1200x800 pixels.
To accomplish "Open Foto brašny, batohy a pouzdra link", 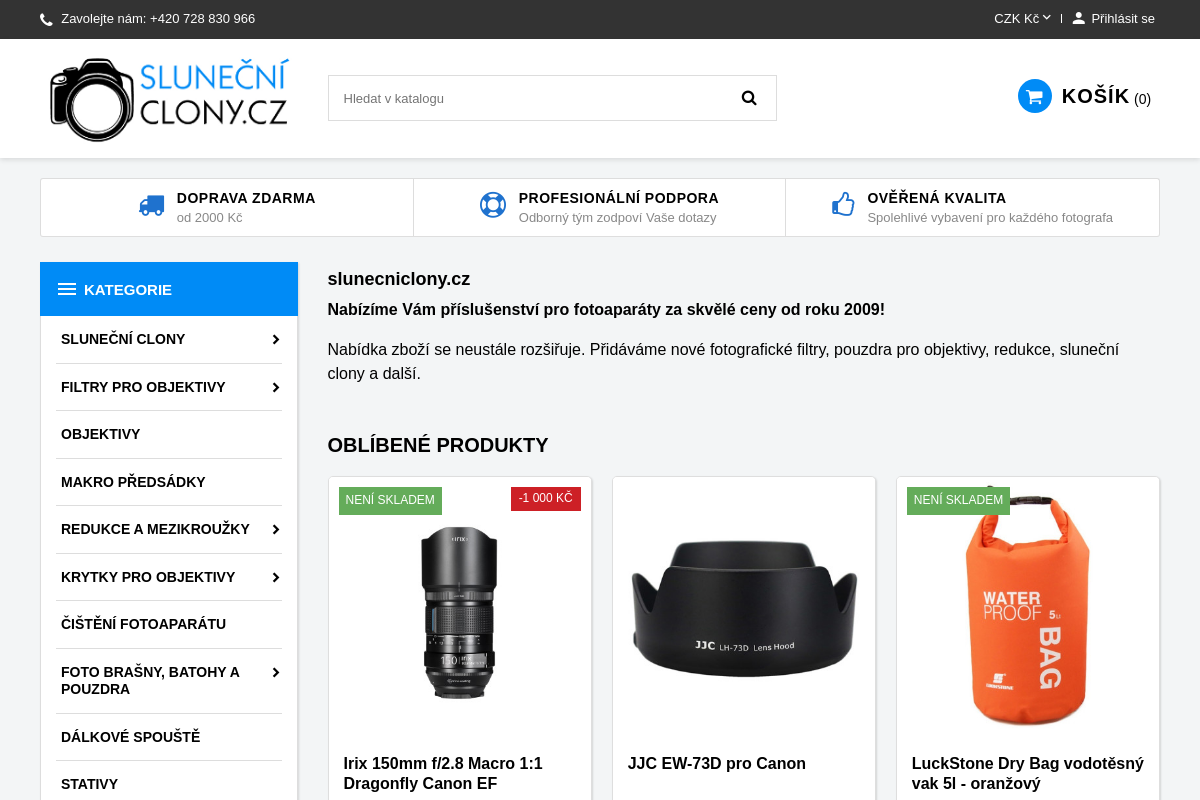I will click(x=150, y=681).
